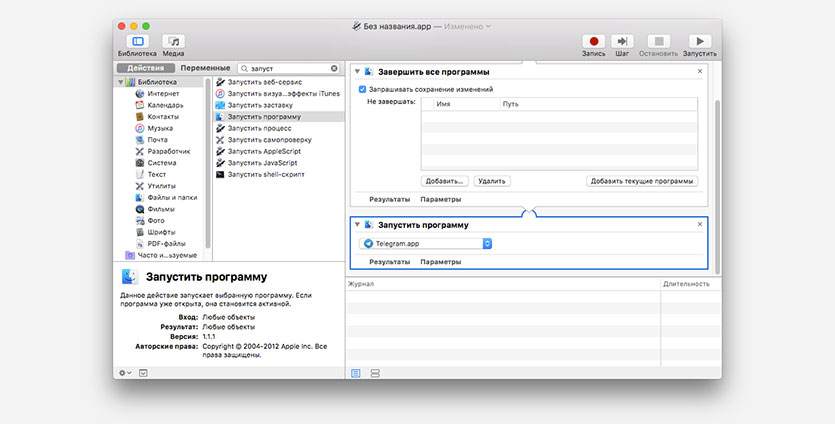Run the workflow with Запустить

[699, 42]
